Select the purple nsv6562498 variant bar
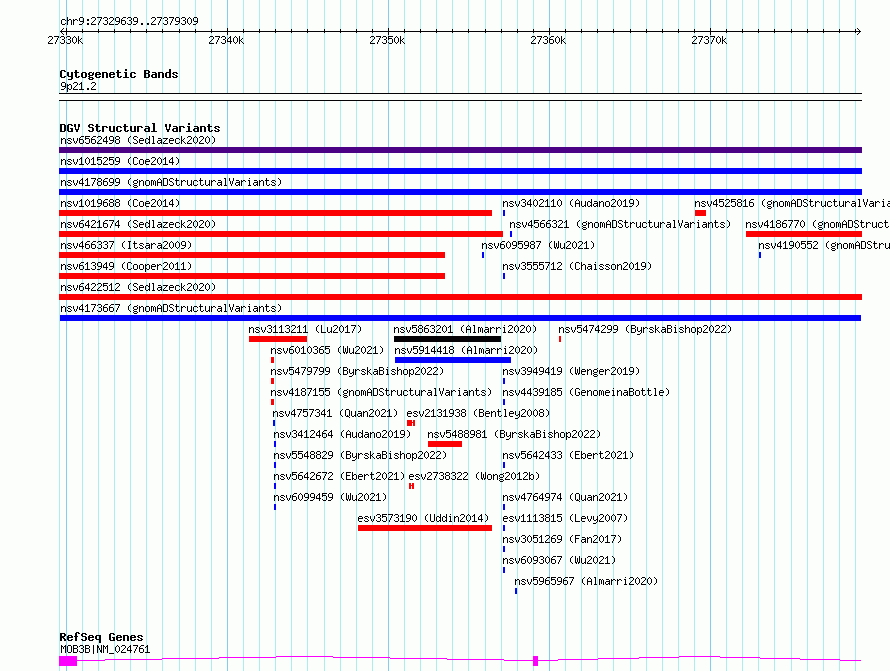This screenshot has width=890, height=671. [x=460, y=150]
